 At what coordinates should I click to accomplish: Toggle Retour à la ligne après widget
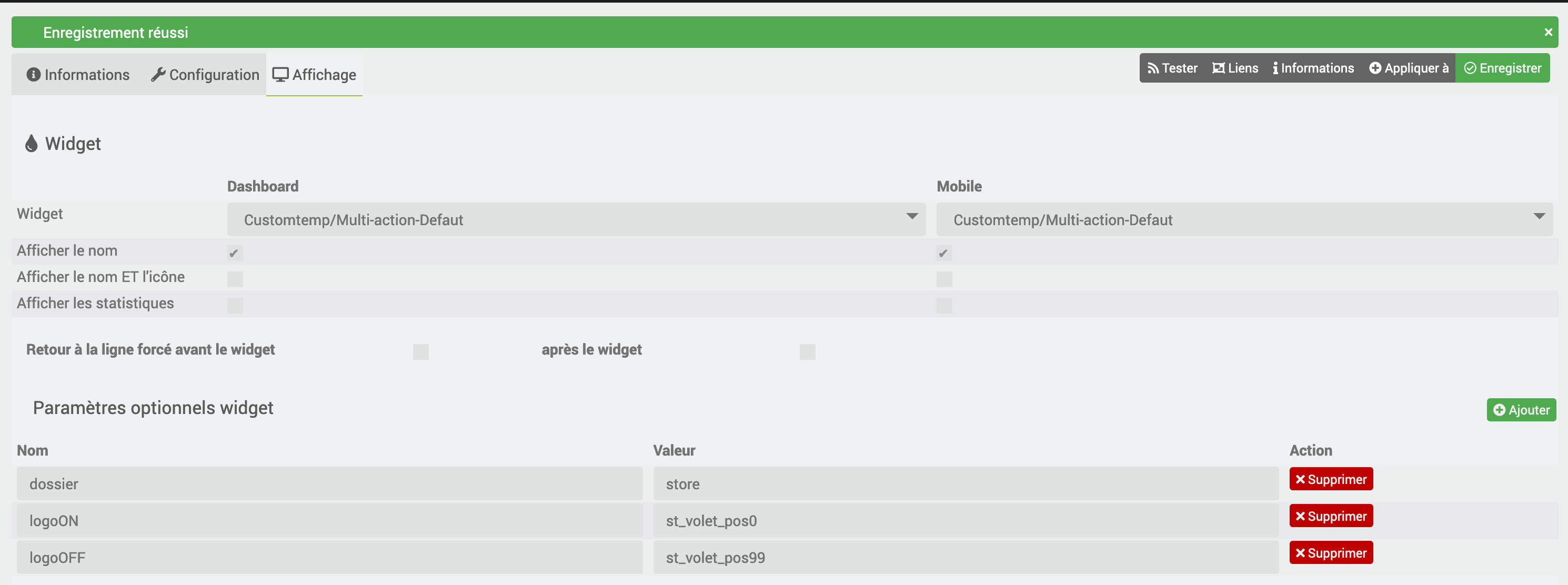click(x=807, y=351)
